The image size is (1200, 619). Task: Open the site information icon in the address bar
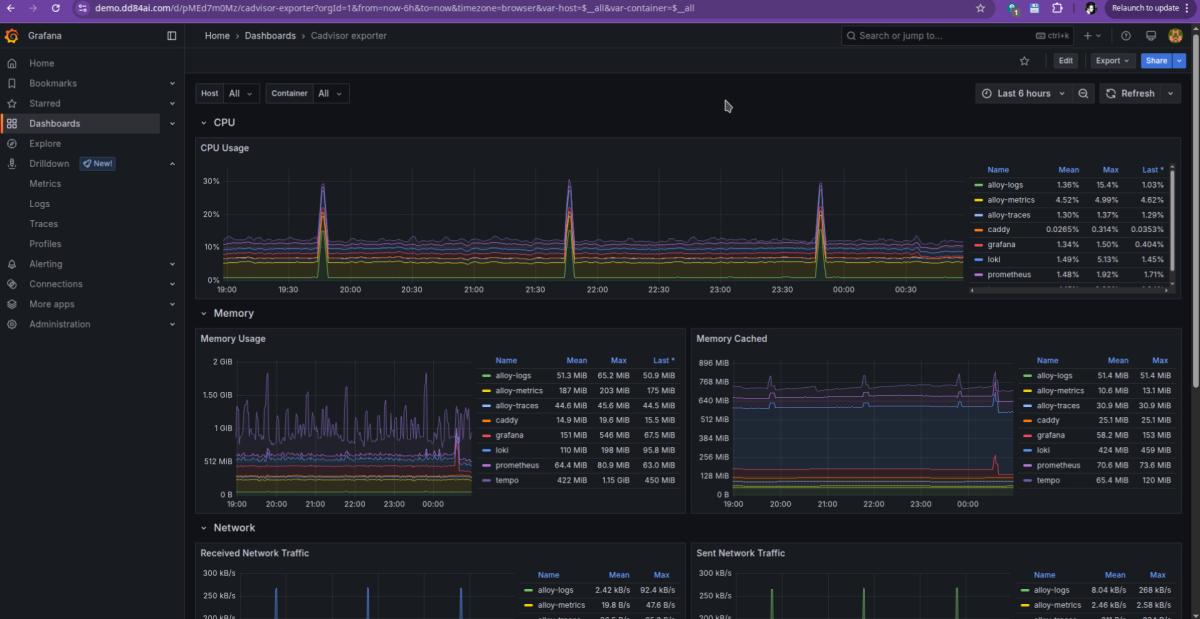(x=82, y=8)
